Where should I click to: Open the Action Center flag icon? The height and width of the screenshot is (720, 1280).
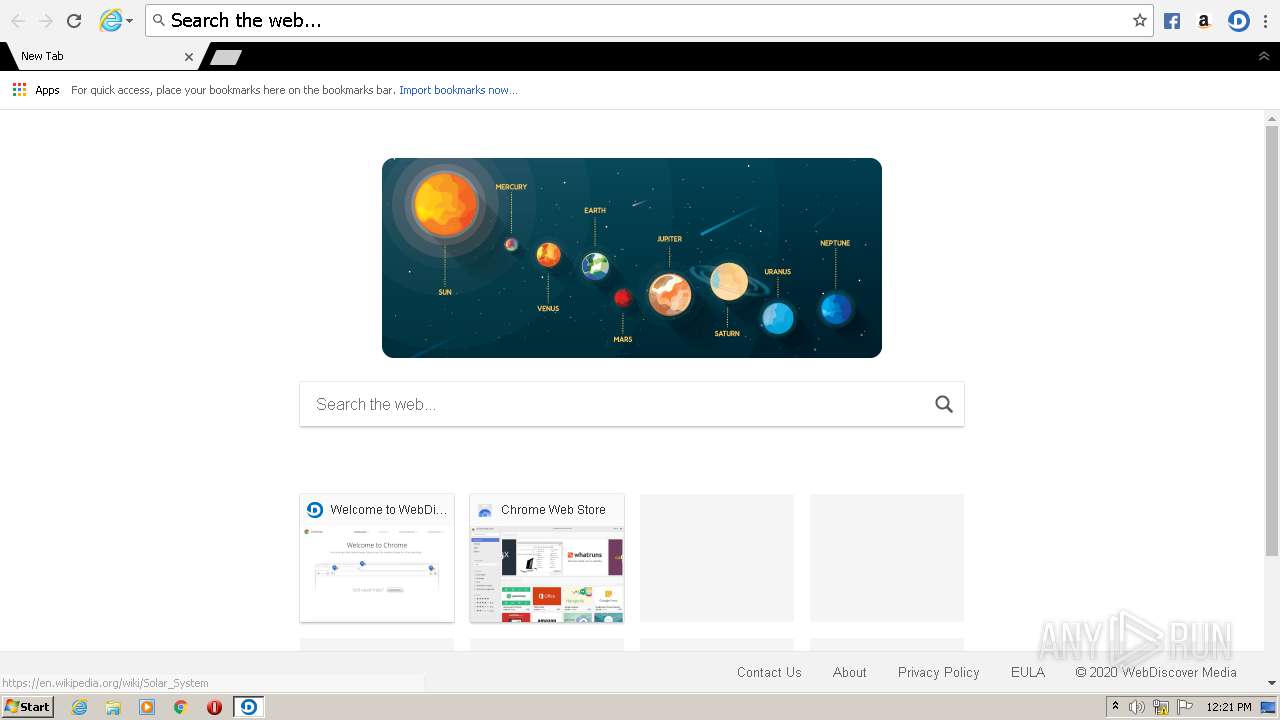coord(1185,707)
